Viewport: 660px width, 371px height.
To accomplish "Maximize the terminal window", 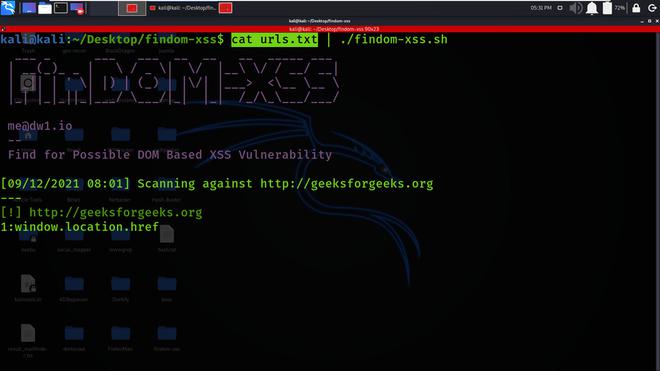I will [x=649, y=21].
